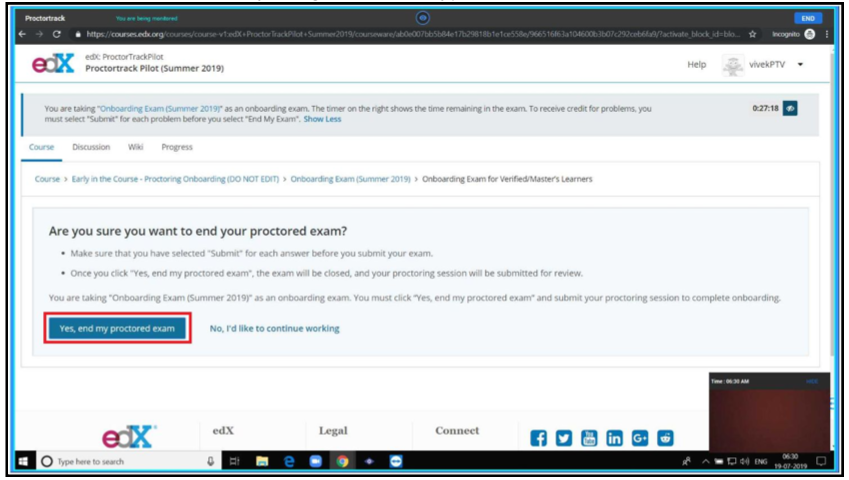Image resolution: width=849 pixels, height=480 pixels.
Task: Switch to the Discussion tab
Action: [91, 147]
